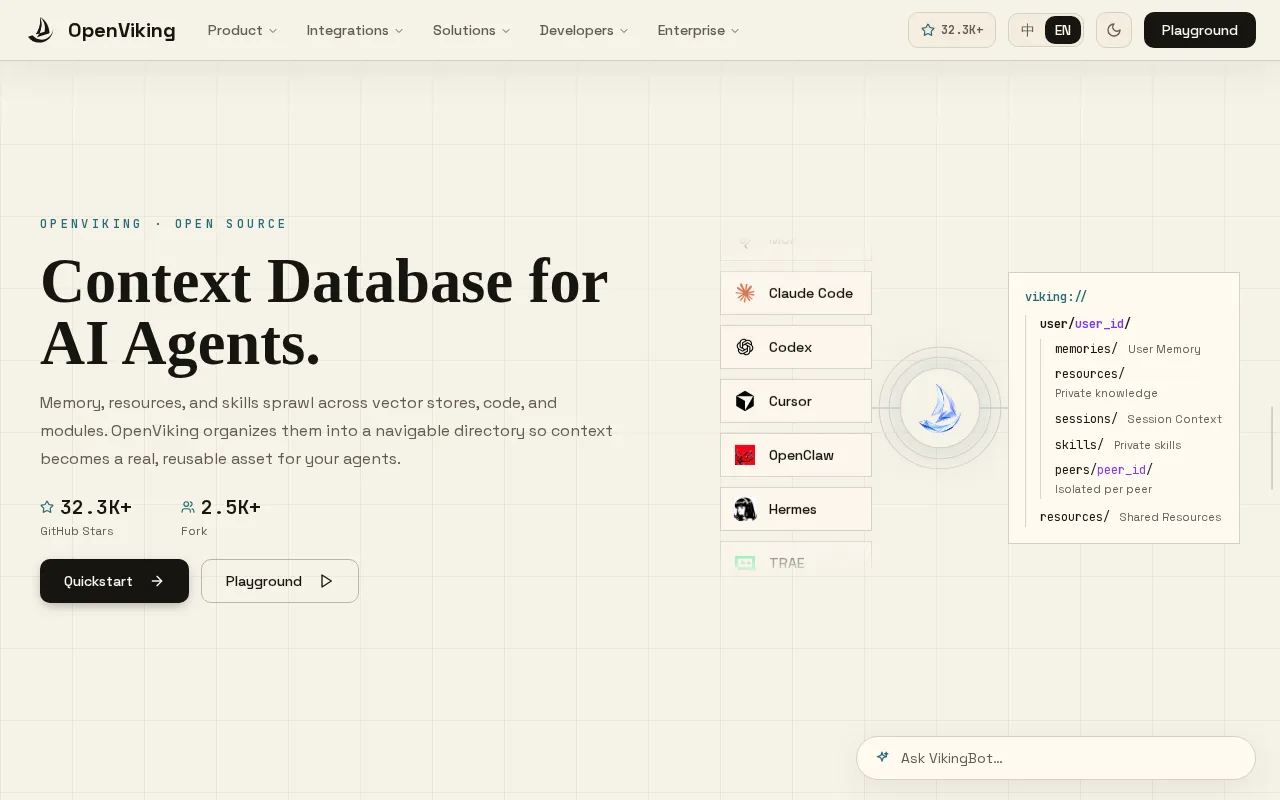Click the viking:// root path
This screenshot has width=1280, height=800.
coord(1056,297)
